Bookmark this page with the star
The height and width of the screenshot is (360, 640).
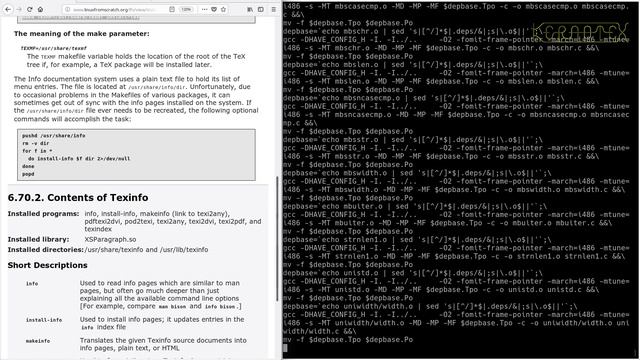[x=224, y=9]
